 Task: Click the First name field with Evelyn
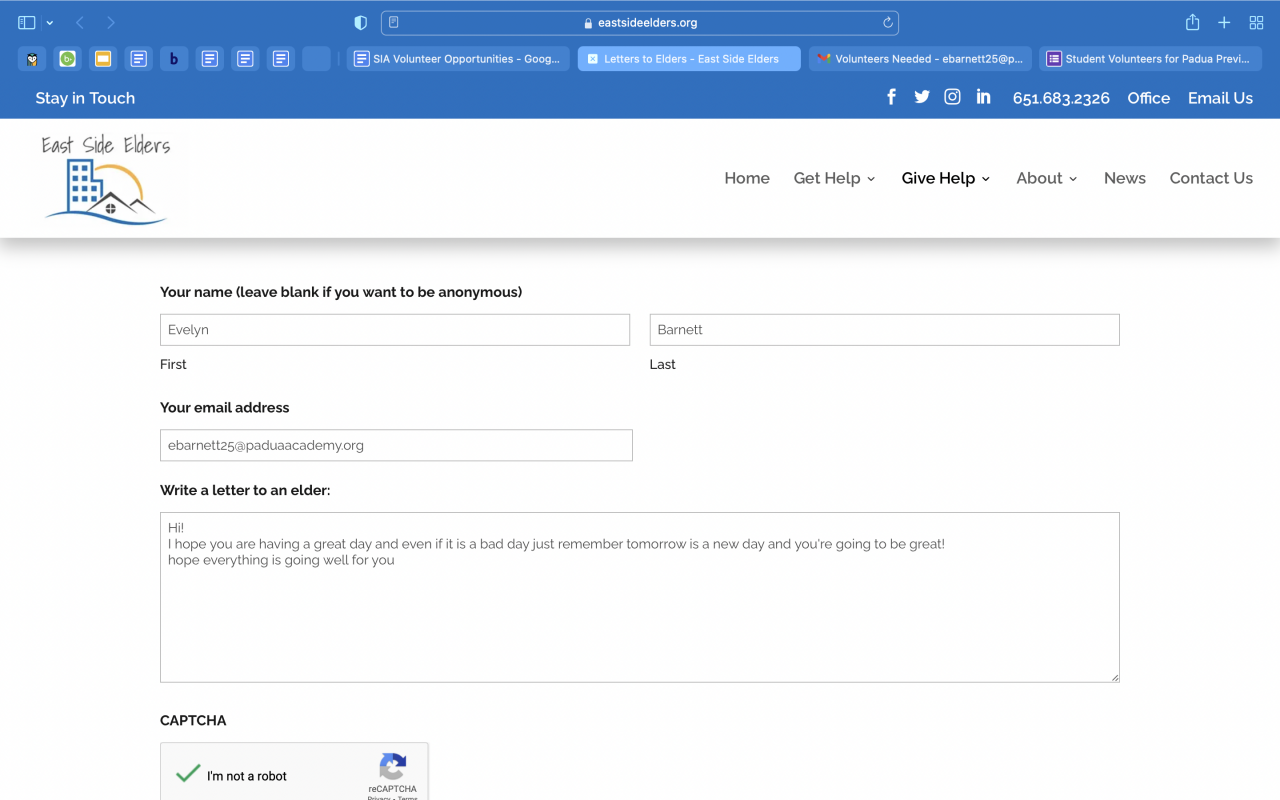click(x=395, y=330)
